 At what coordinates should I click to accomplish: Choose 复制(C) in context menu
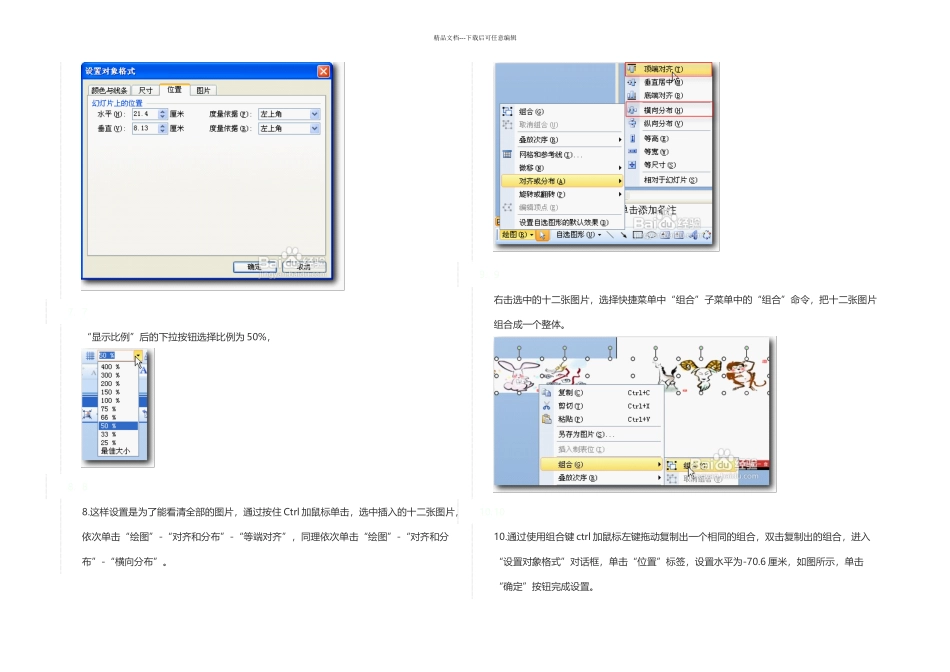(603, 393)
